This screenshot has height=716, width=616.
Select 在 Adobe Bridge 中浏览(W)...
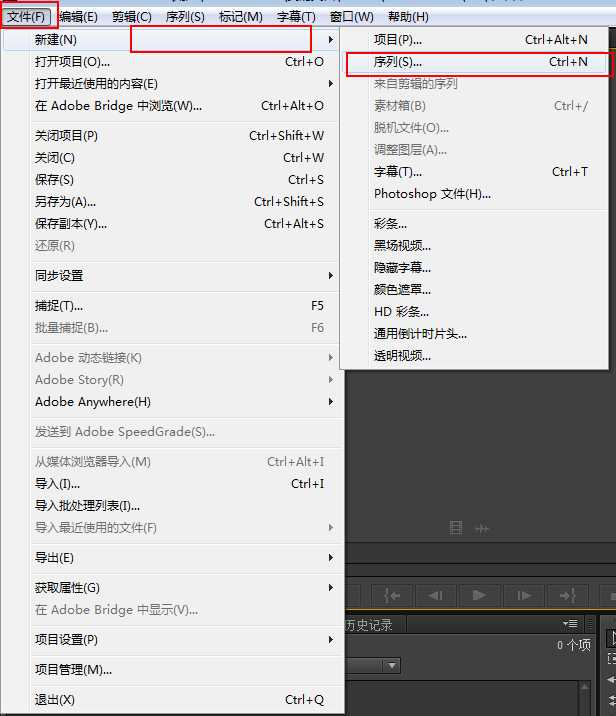(x=171, y=105)
